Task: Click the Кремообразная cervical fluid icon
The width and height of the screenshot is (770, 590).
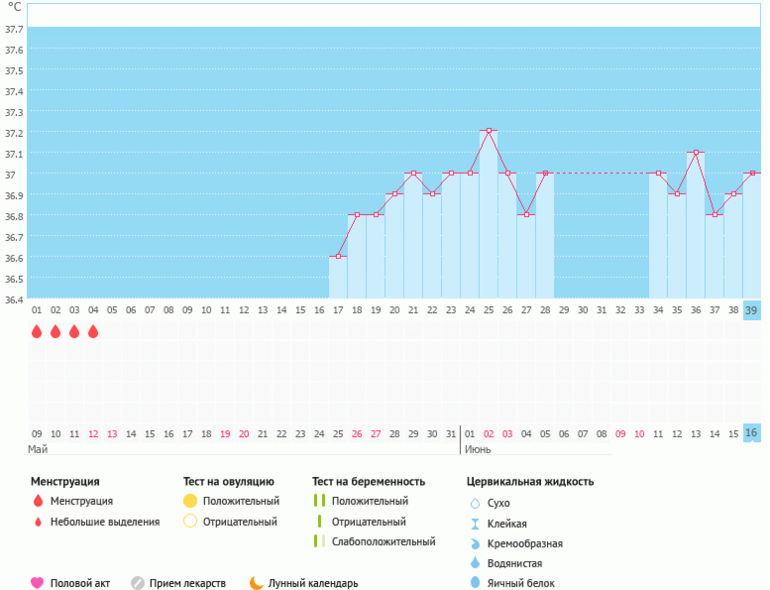Action: [475, 544]
